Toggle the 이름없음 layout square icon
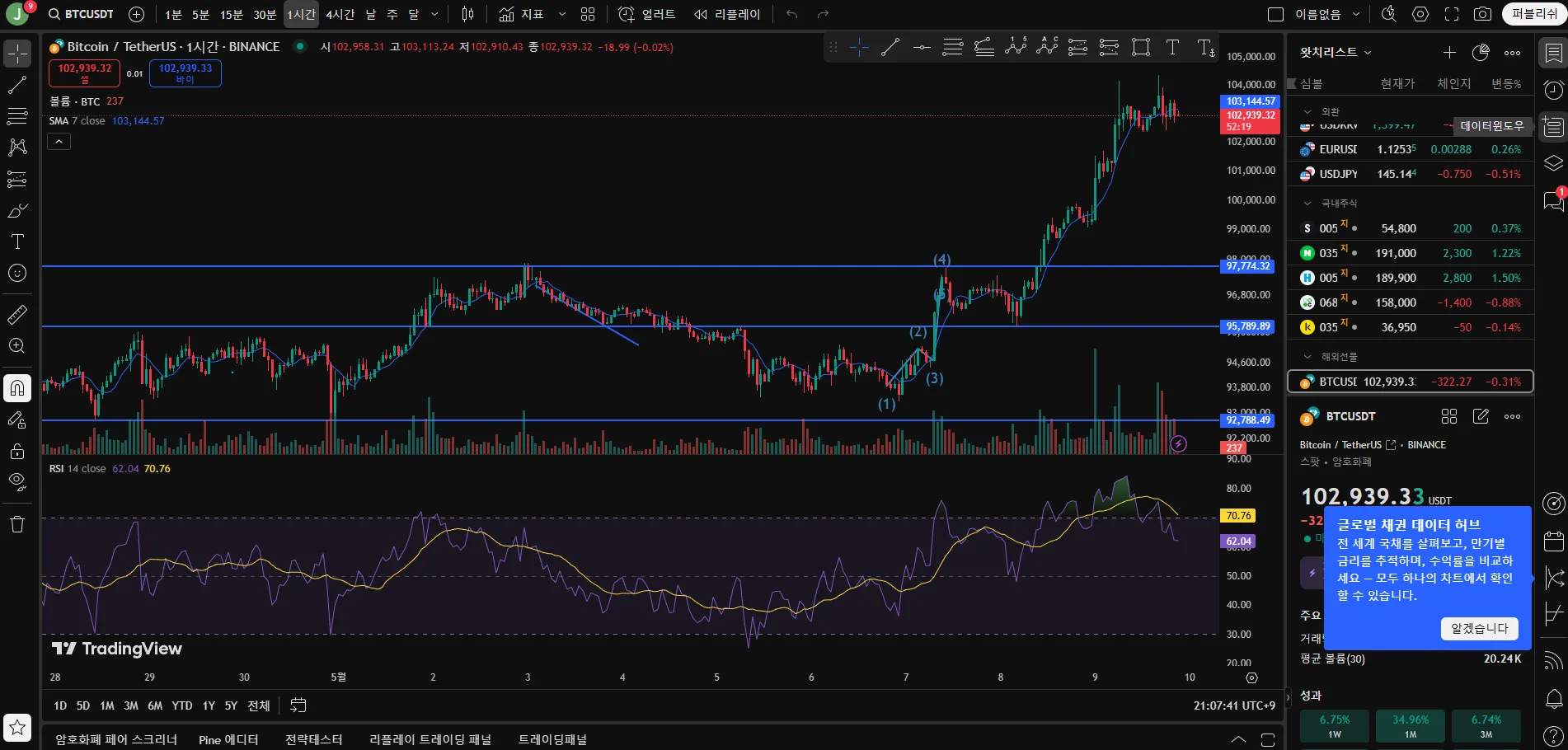 point(1275,14)
